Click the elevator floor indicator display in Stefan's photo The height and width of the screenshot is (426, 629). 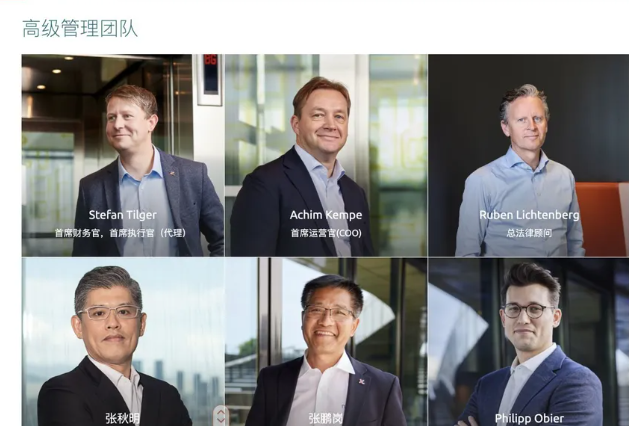(x=211, y=75)
